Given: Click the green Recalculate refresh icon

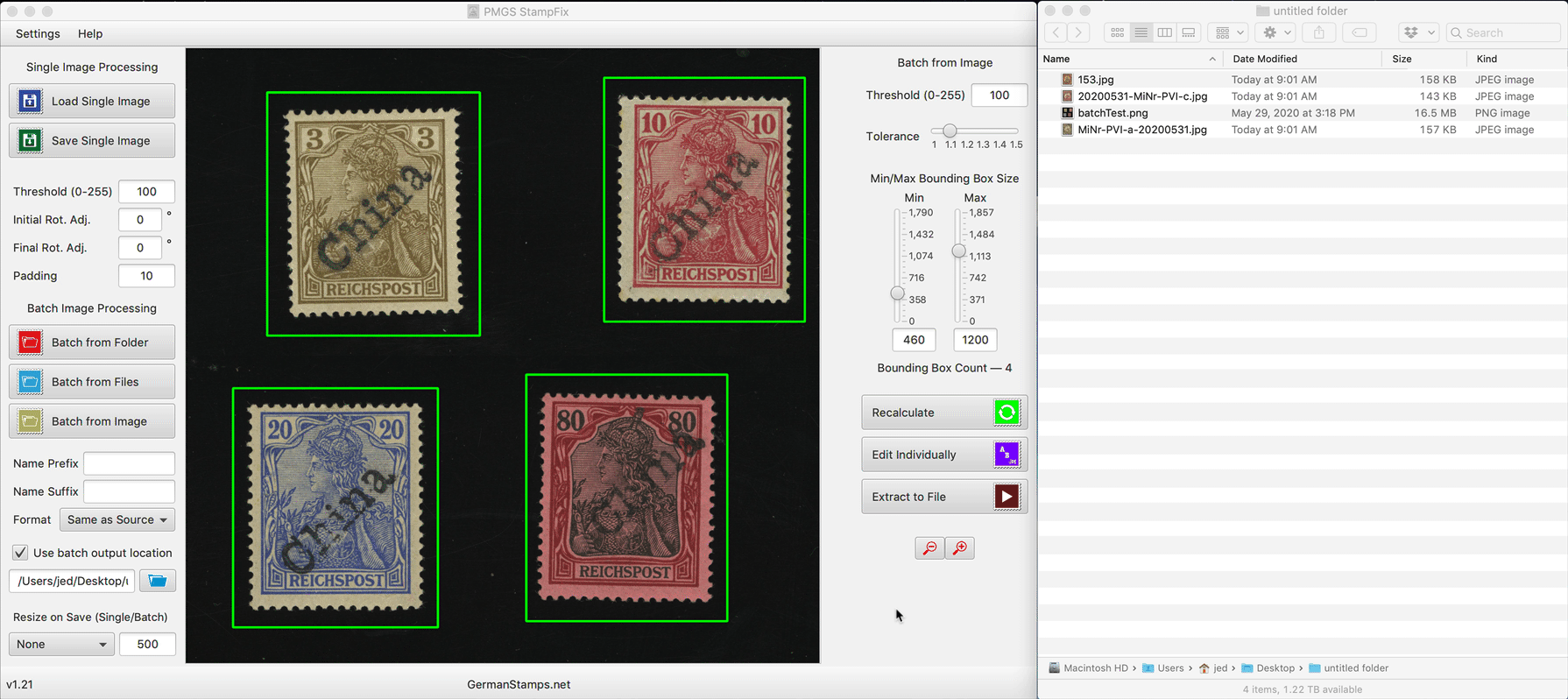Looking at the screenshot, I should [x=1006, y=413].
